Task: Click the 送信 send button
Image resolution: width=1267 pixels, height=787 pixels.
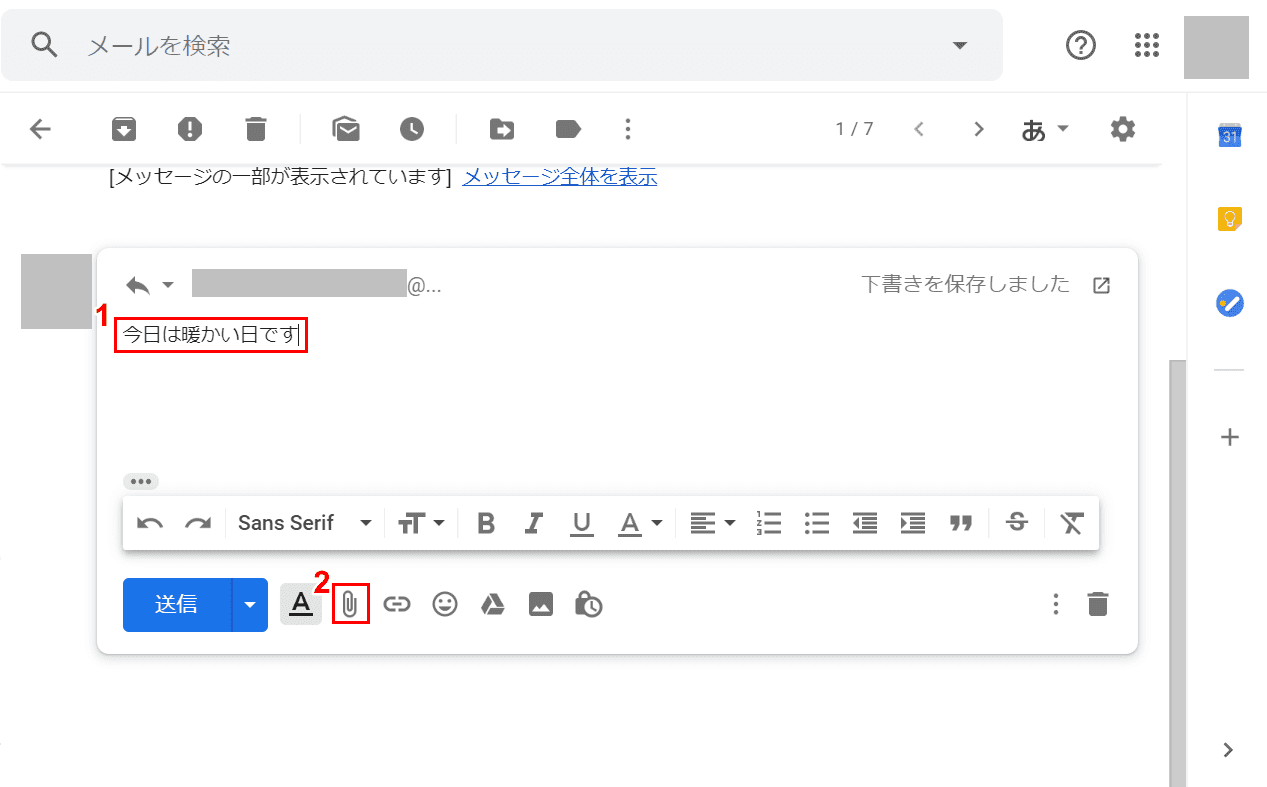Action: click(x=177, y=605)
